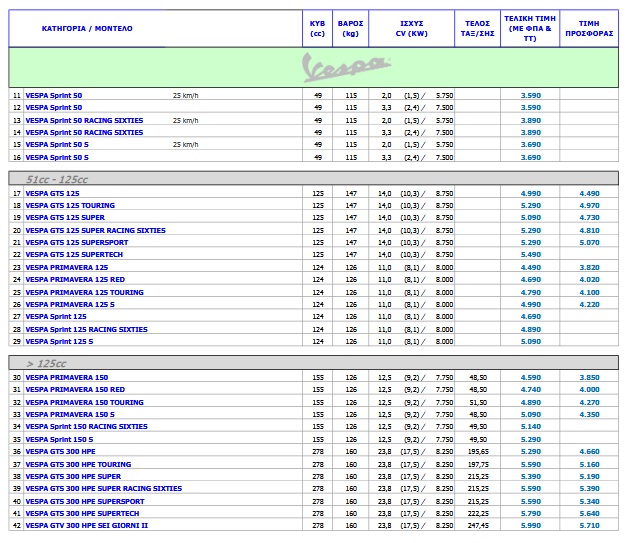
Task: Open VESPA Sprint 50 in row 12
Action: [54, 108]
